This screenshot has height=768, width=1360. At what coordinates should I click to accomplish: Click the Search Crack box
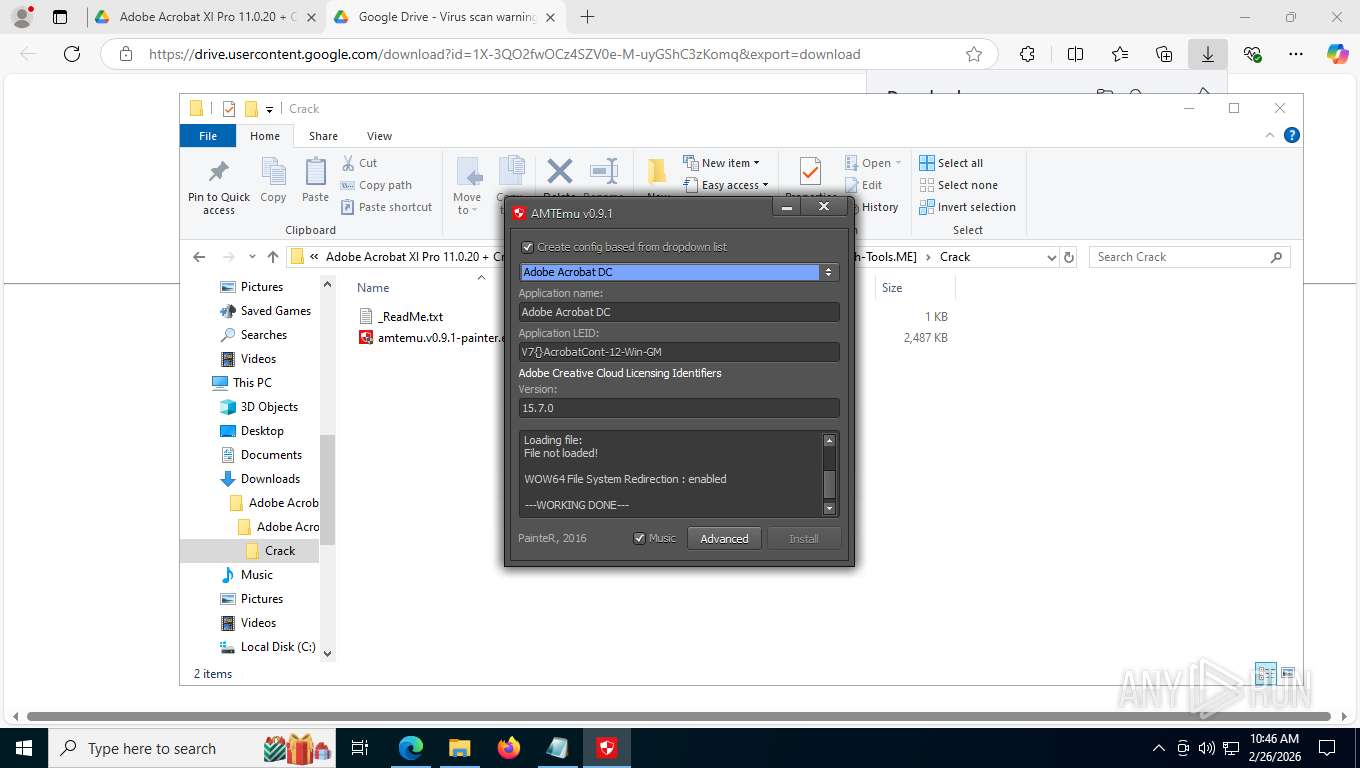pos(1189,257)
